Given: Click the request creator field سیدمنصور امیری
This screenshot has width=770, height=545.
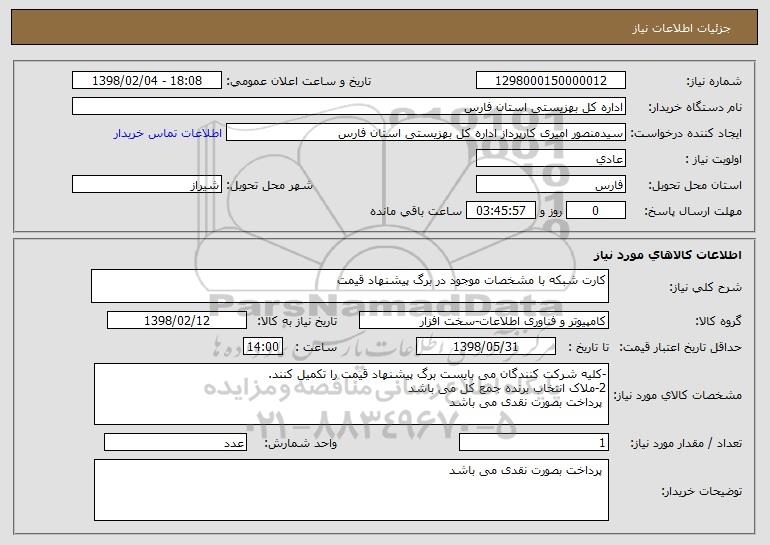Looking at the screenshot, I should (426, 133).
